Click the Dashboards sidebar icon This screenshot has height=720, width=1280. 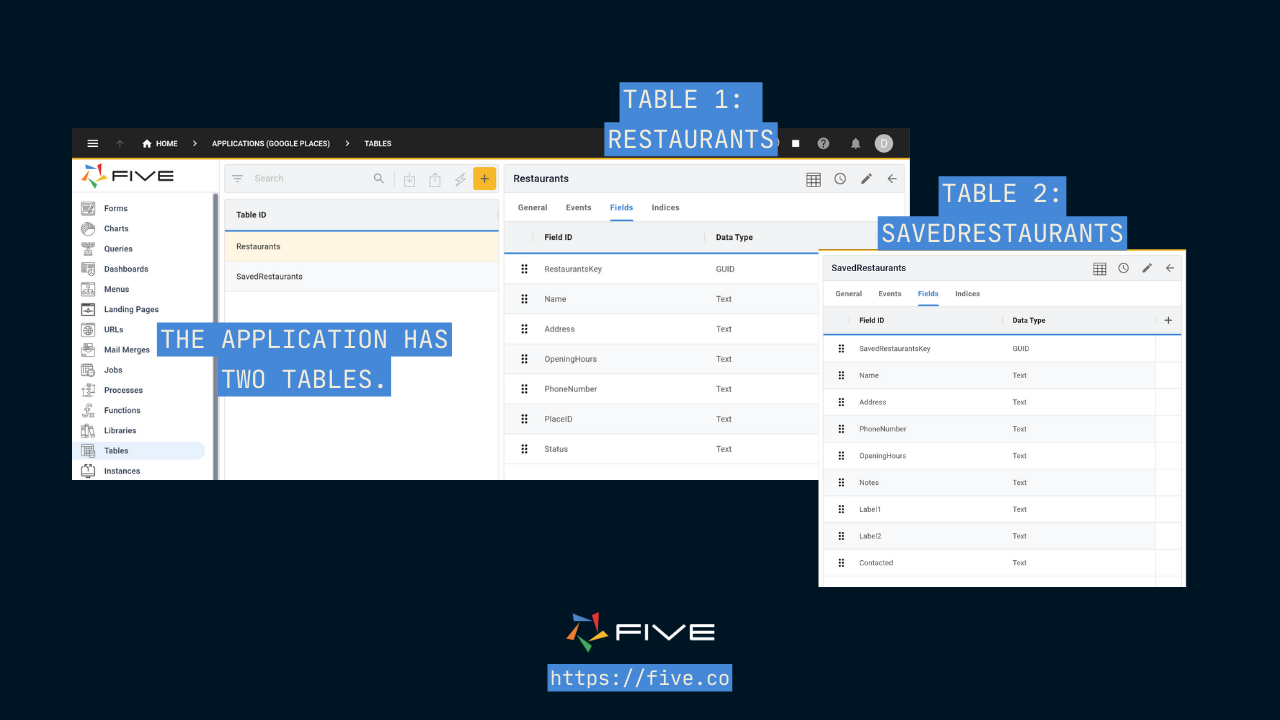88,269
